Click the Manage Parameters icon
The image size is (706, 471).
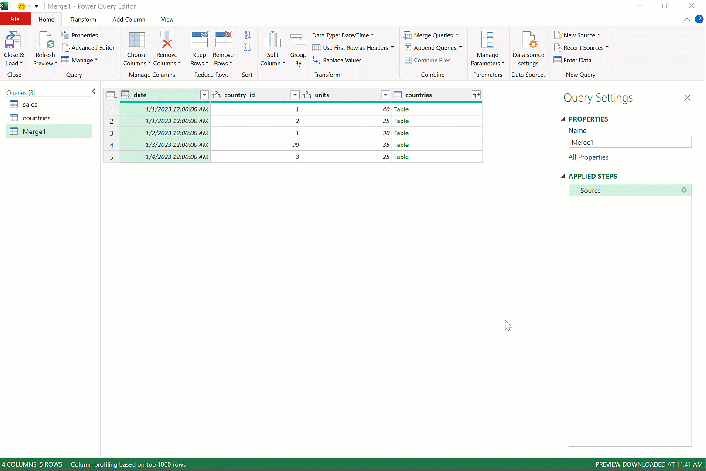487,41
